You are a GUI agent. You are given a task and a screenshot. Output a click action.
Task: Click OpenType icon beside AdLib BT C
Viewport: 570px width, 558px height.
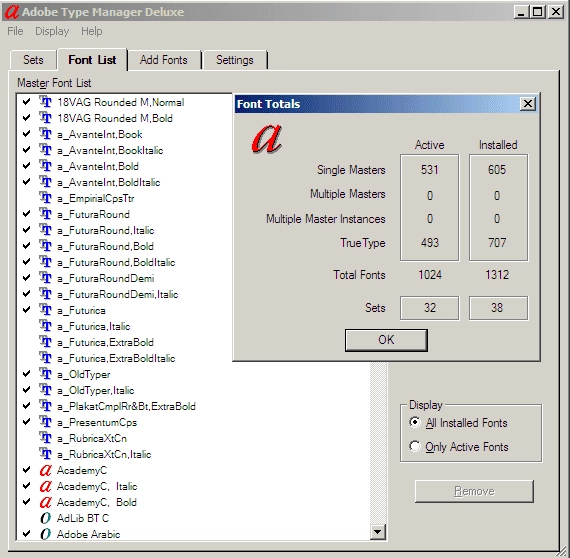point(45,518)
